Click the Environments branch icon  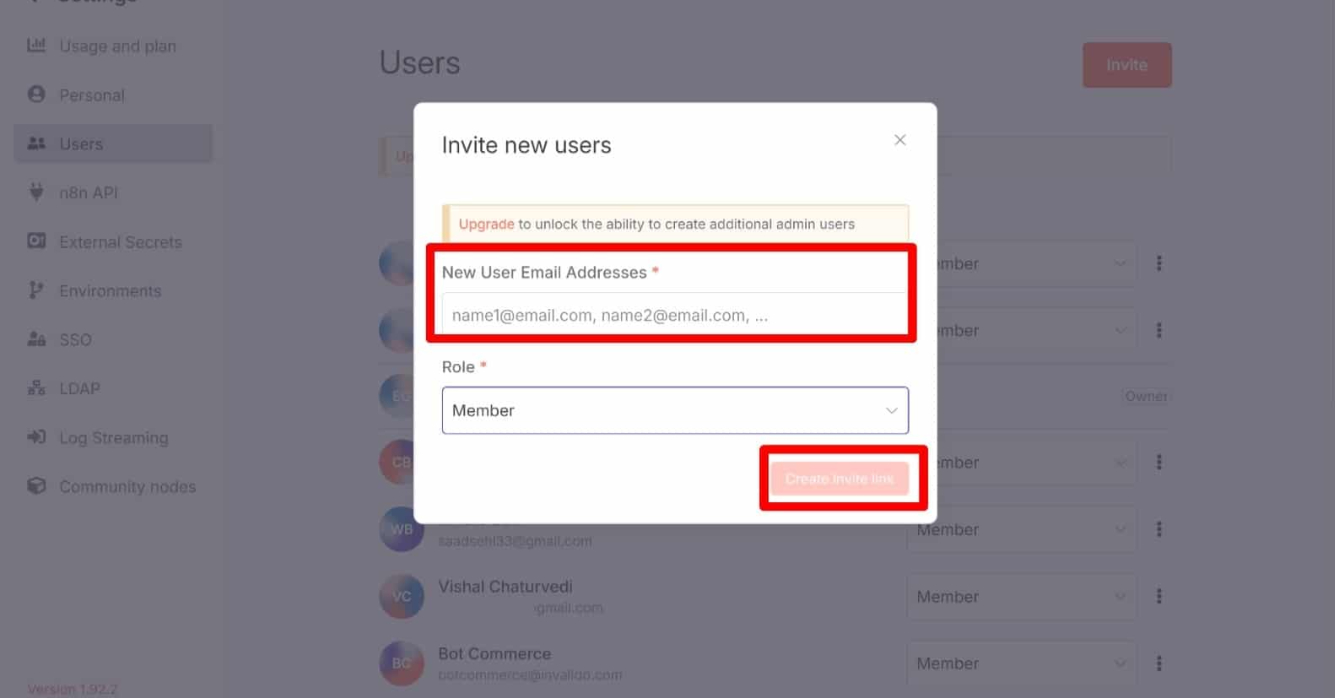click(36, 290)
